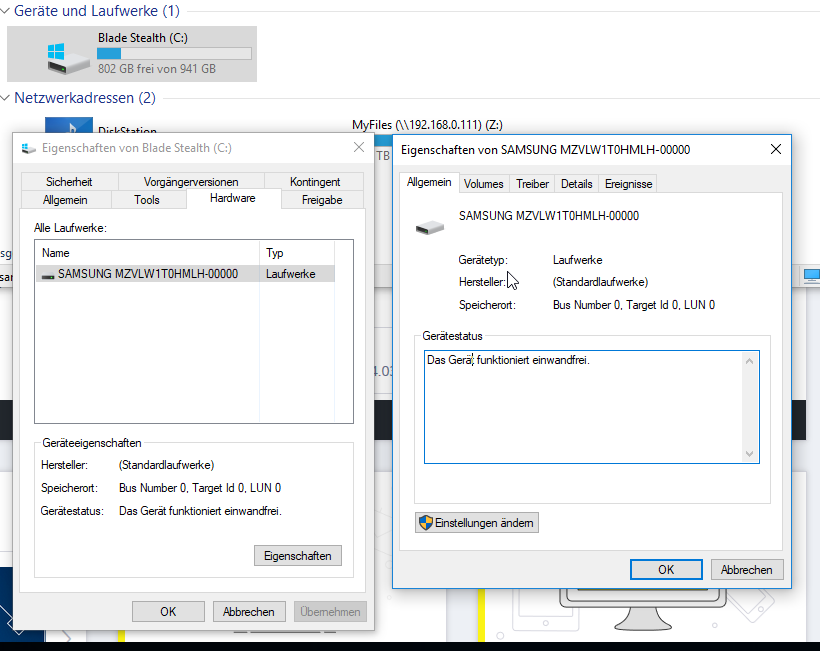Open the Vorgängerversionen tab
This screenshot has width=820, height=651.
coord(191,181)
